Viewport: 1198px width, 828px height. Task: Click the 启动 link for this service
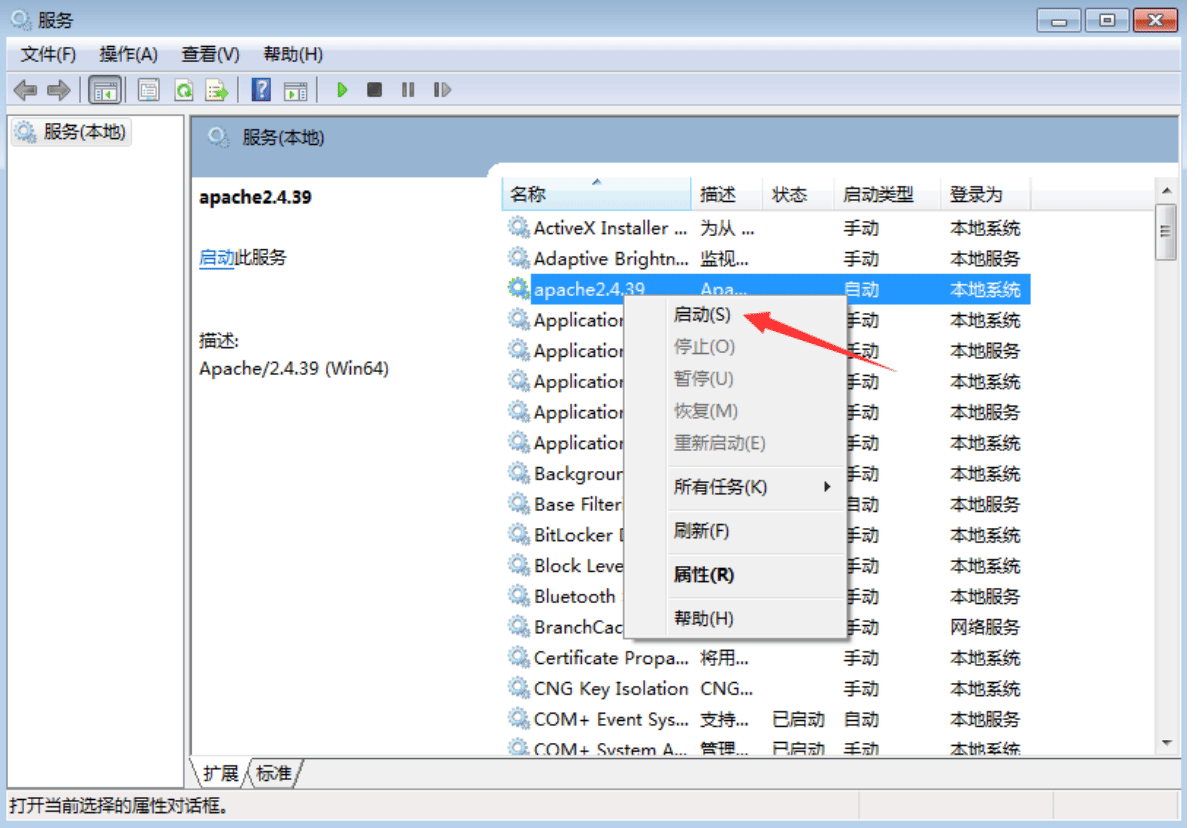point(216,257)
